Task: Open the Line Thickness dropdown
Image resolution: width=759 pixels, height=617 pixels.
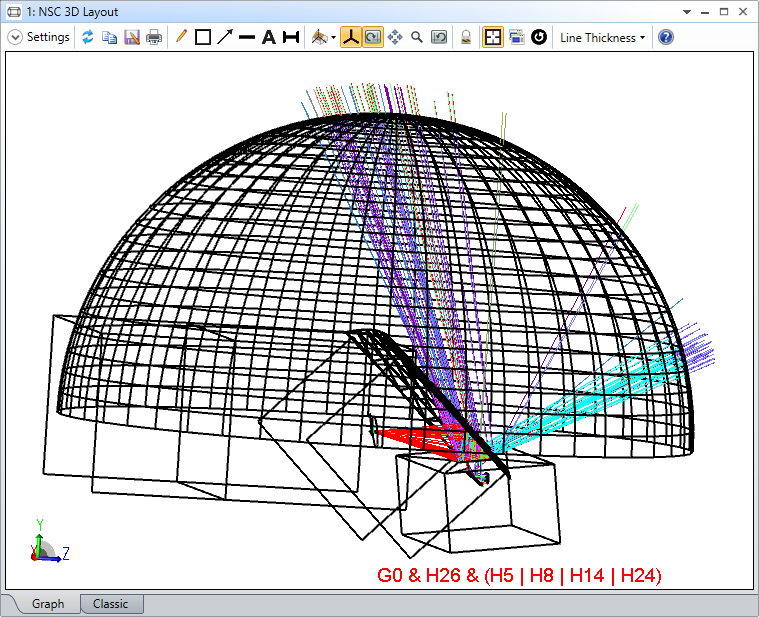Action: 603,38
